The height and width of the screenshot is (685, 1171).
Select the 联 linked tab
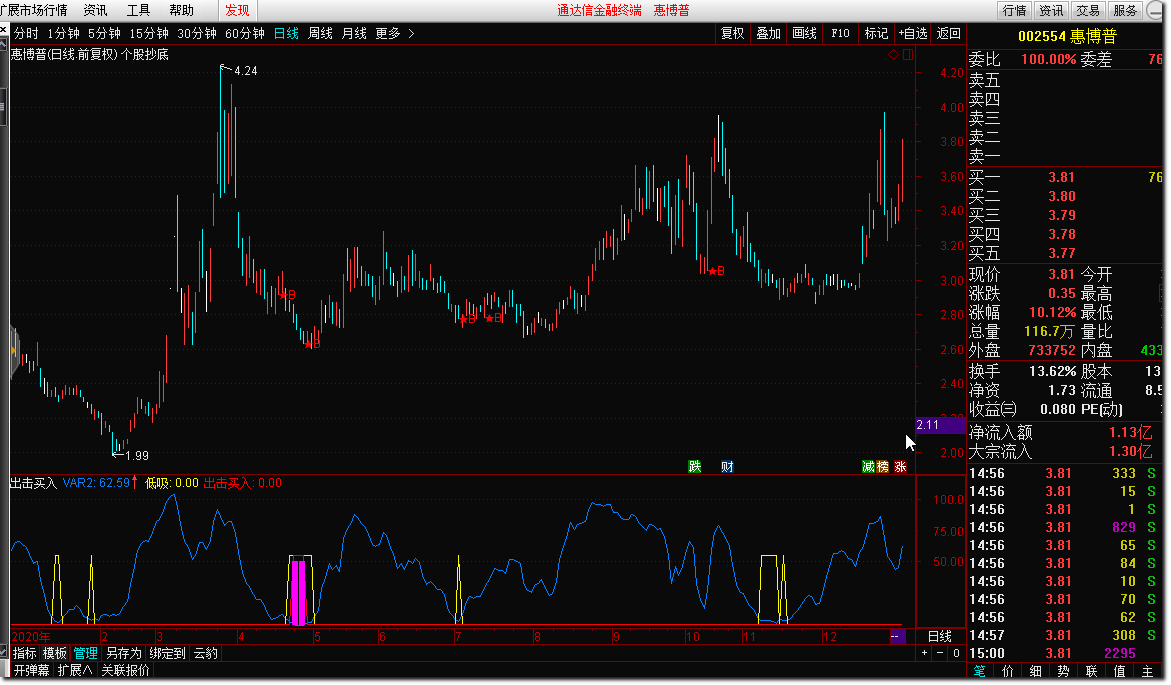pyautogui.click(x=1091, y=671)
